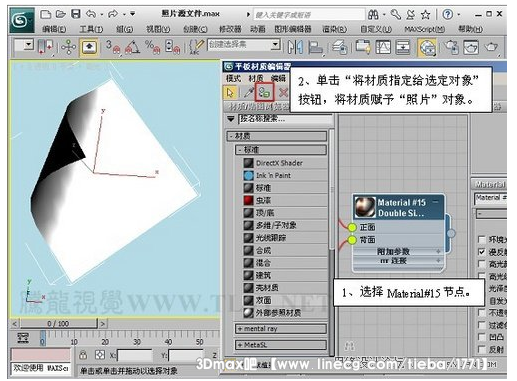This screenshot has height=381, width=517.
Task: Open the browser options triangle by search
Action: [x=231, y=119]
